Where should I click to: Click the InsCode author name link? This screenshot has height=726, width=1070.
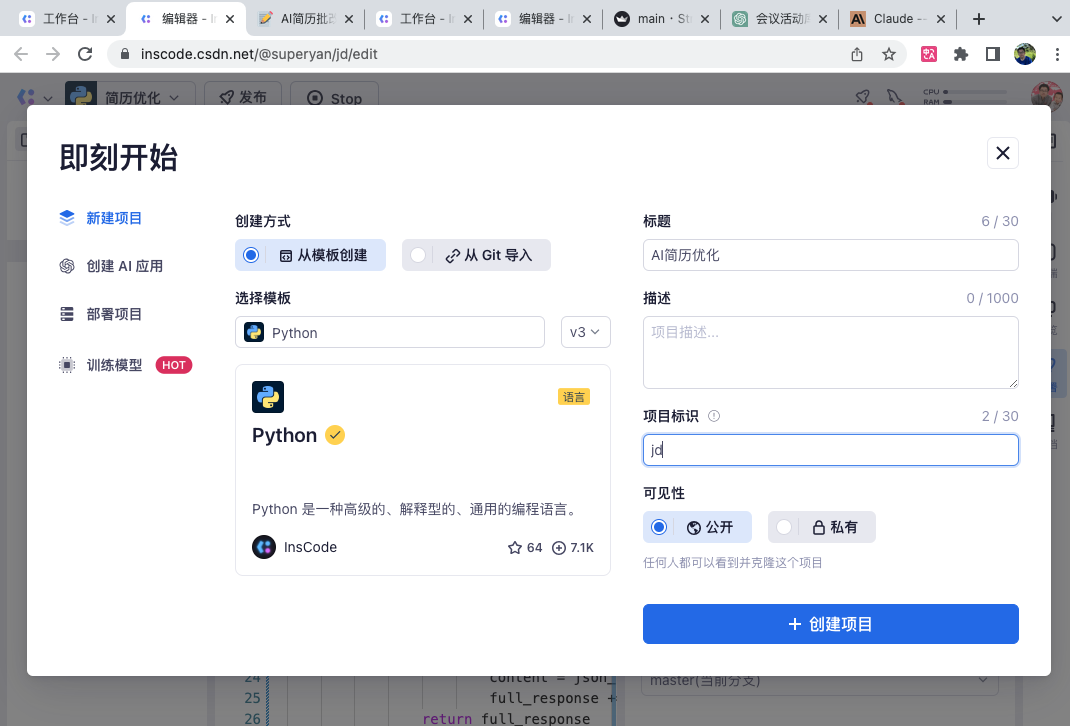[x=310, y=547]
